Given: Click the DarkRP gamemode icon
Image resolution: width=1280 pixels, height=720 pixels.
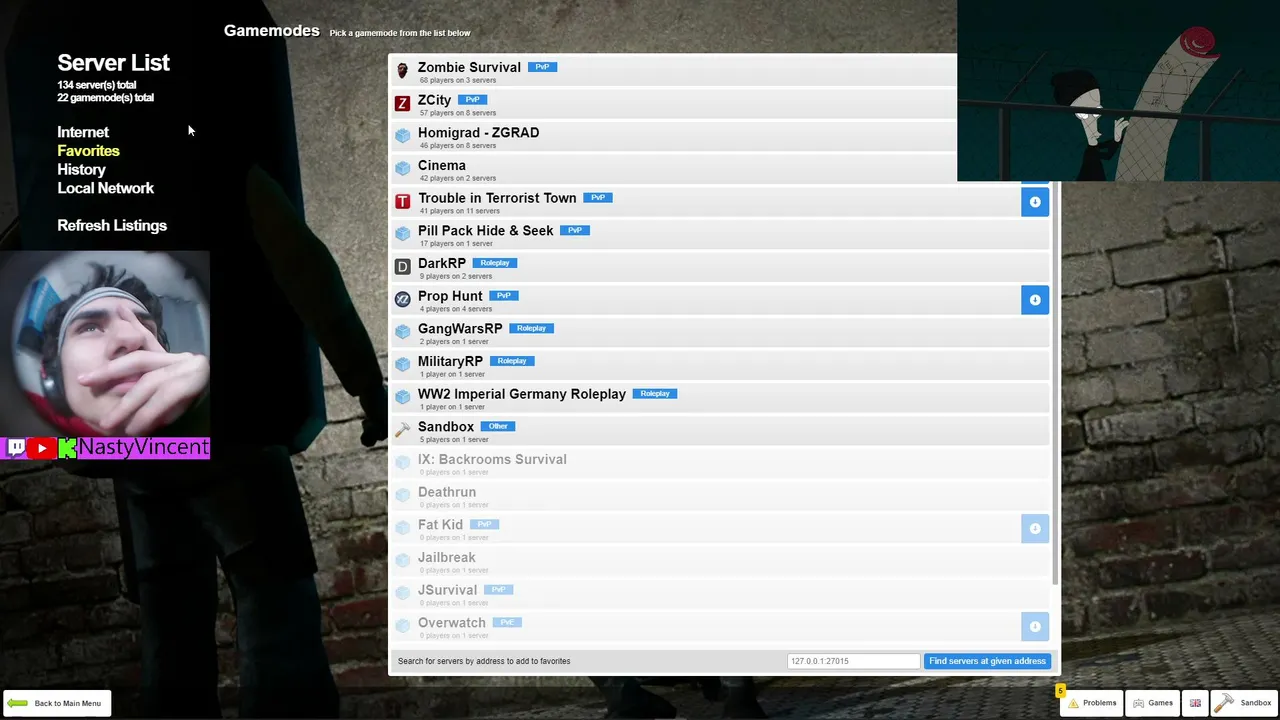Looking at the screenshot, I should [x=402, y=267].
